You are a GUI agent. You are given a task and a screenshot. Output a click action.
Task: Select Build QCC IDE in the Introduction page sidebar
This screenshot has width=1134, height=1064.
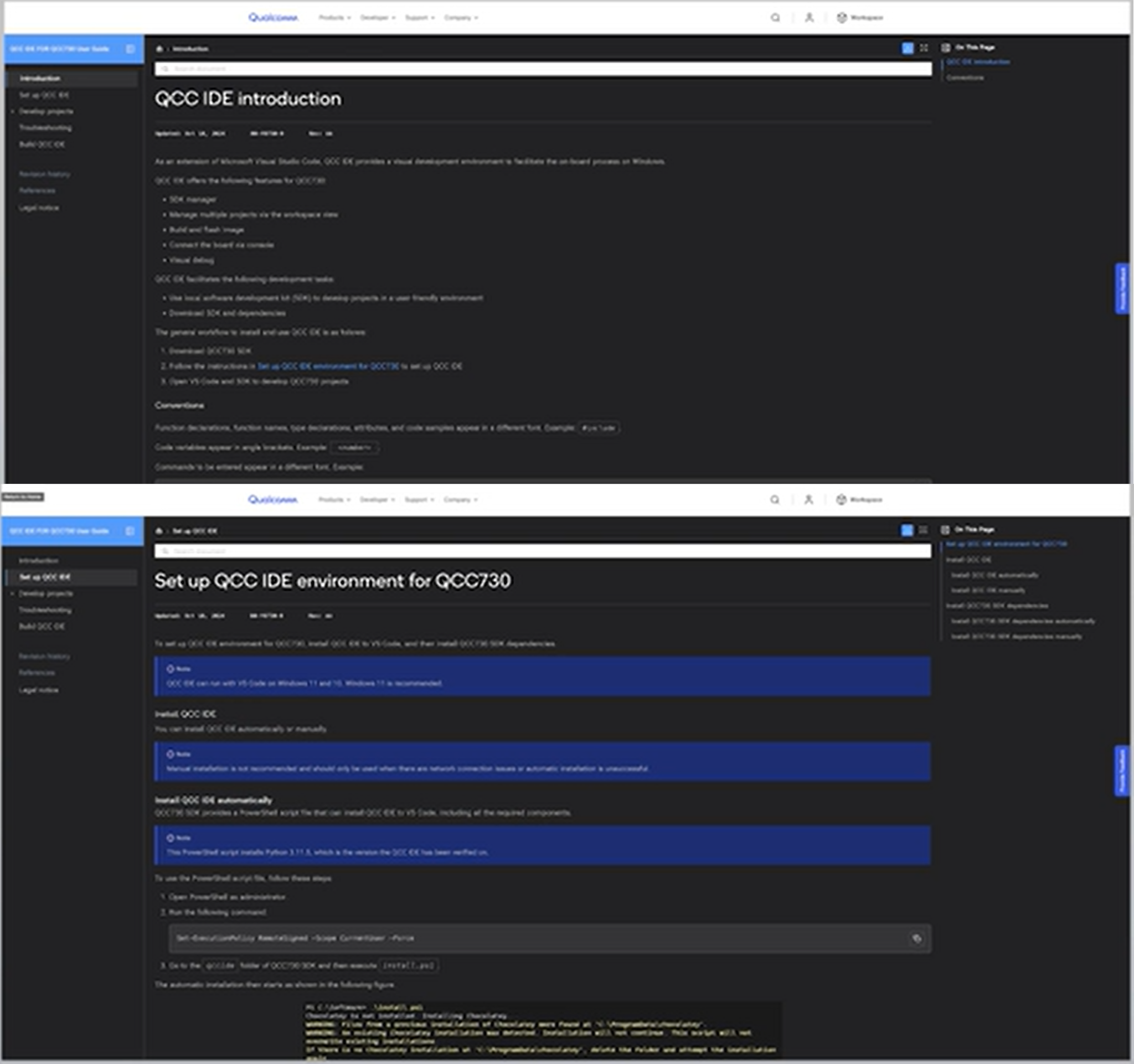point(42,144)
